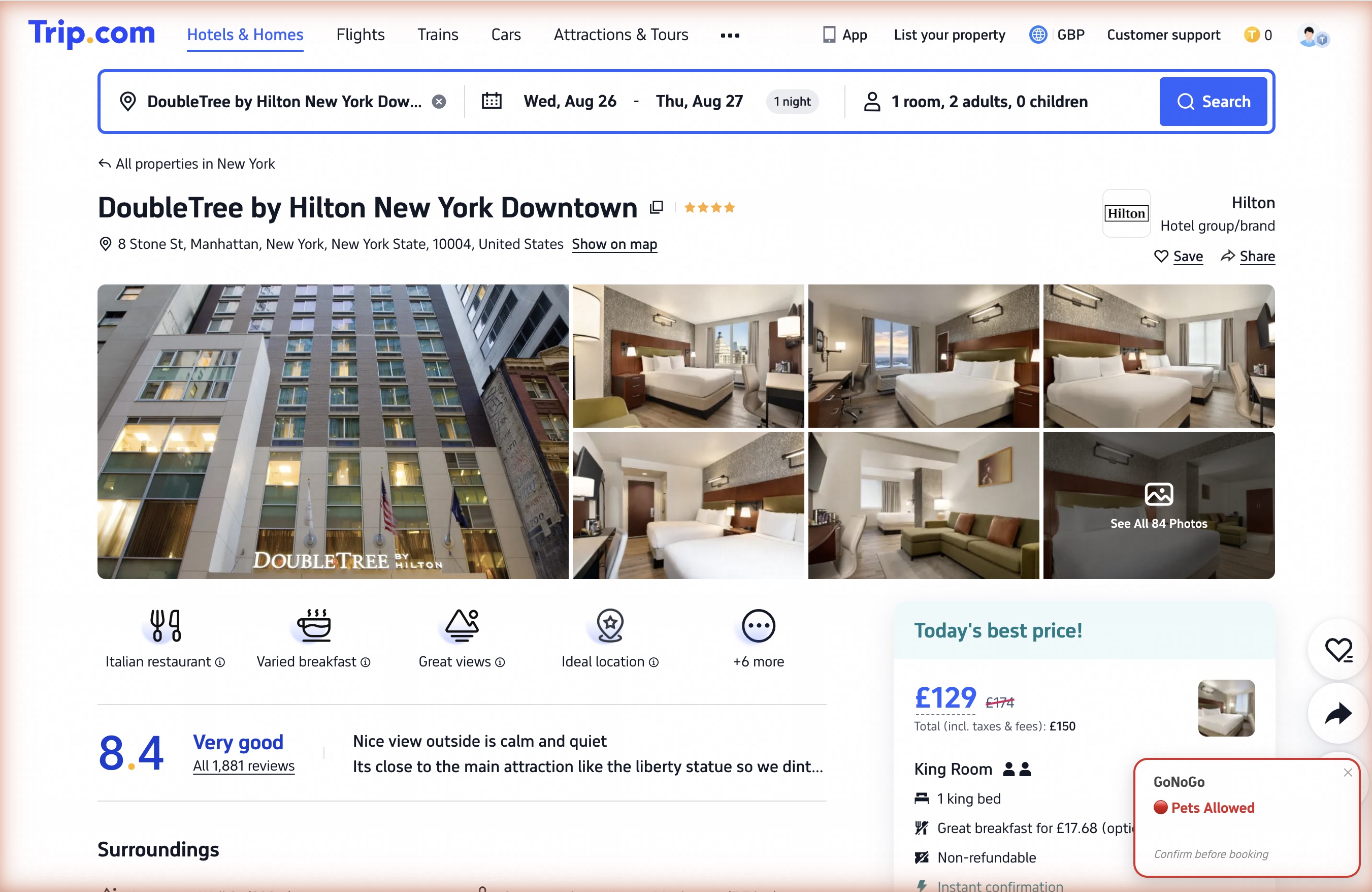The height and width of the screenshot is (892, 1372).
Task: Click the Italian restaurant cutlery icon
Action: coord(166,626)
